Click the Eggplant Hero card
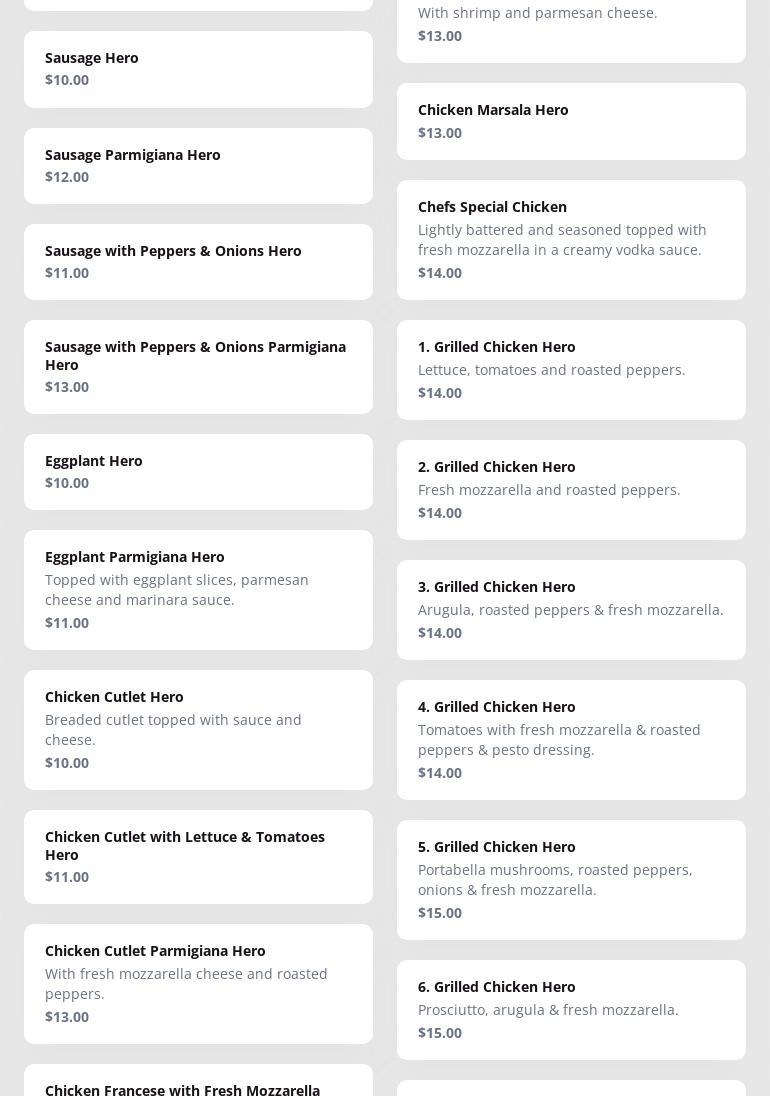Screen dimensions: 770x1096 point(198,472)
